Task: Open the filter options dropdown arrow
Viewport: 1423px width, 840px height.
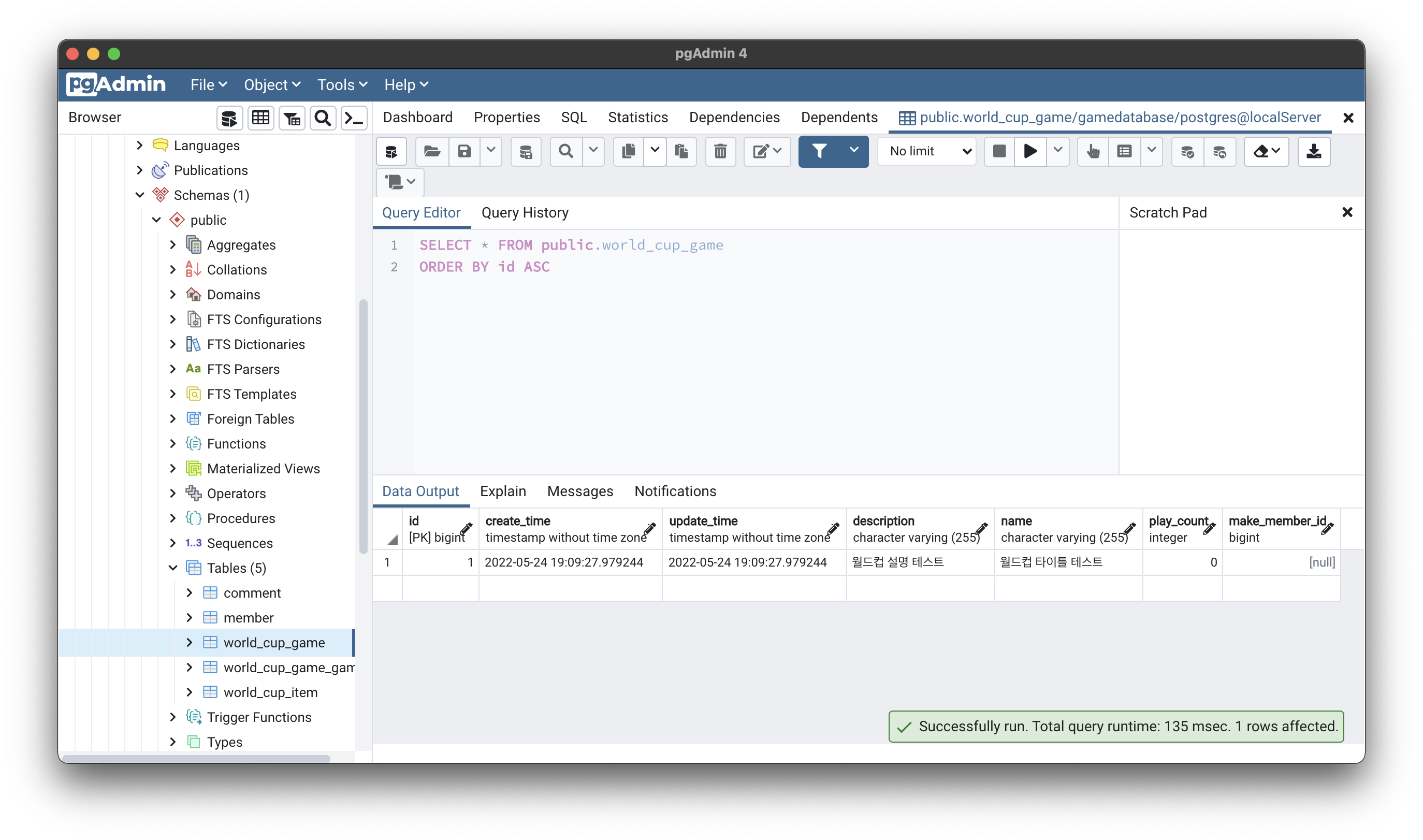Action: [x=854, y=152]
